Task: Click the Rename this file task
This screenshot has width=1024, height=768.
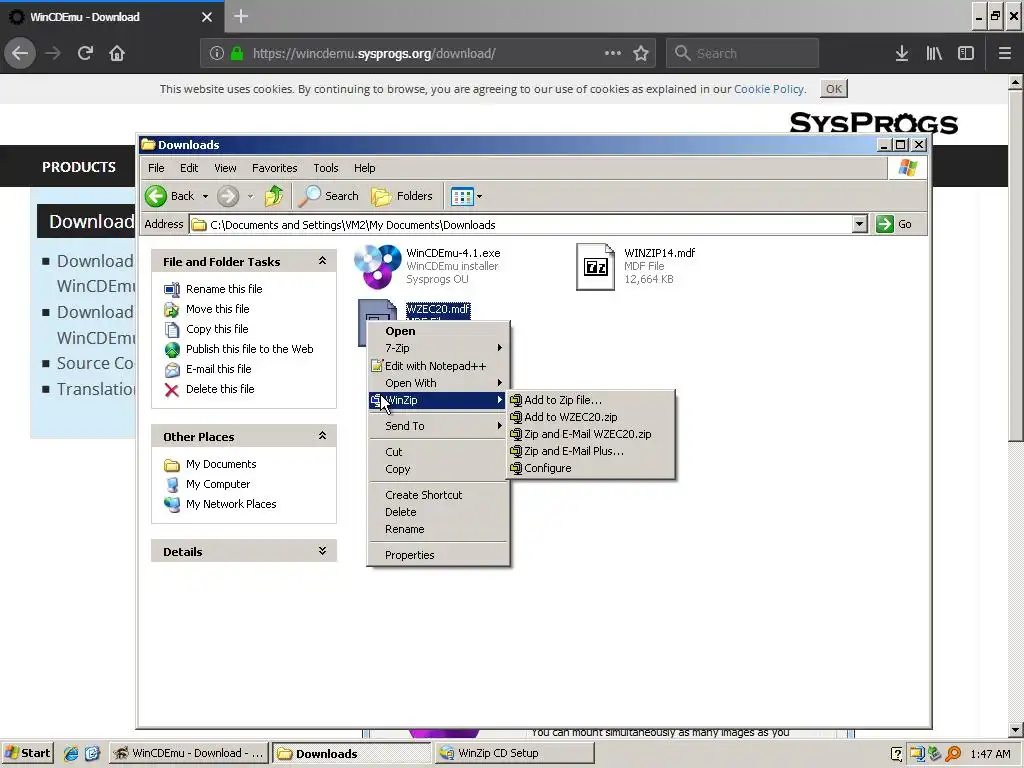Action: coord(224,289)
